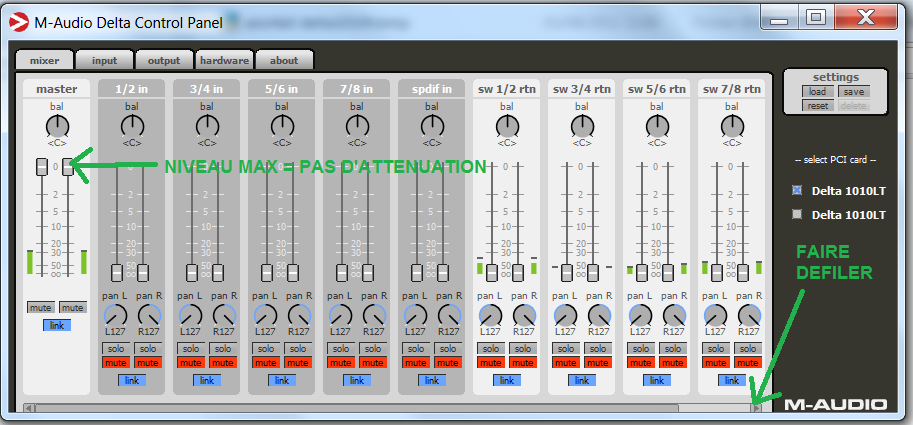Click the 7/8 in bal knob
Screen dimensions: 913x425
(x=357, y=126)
